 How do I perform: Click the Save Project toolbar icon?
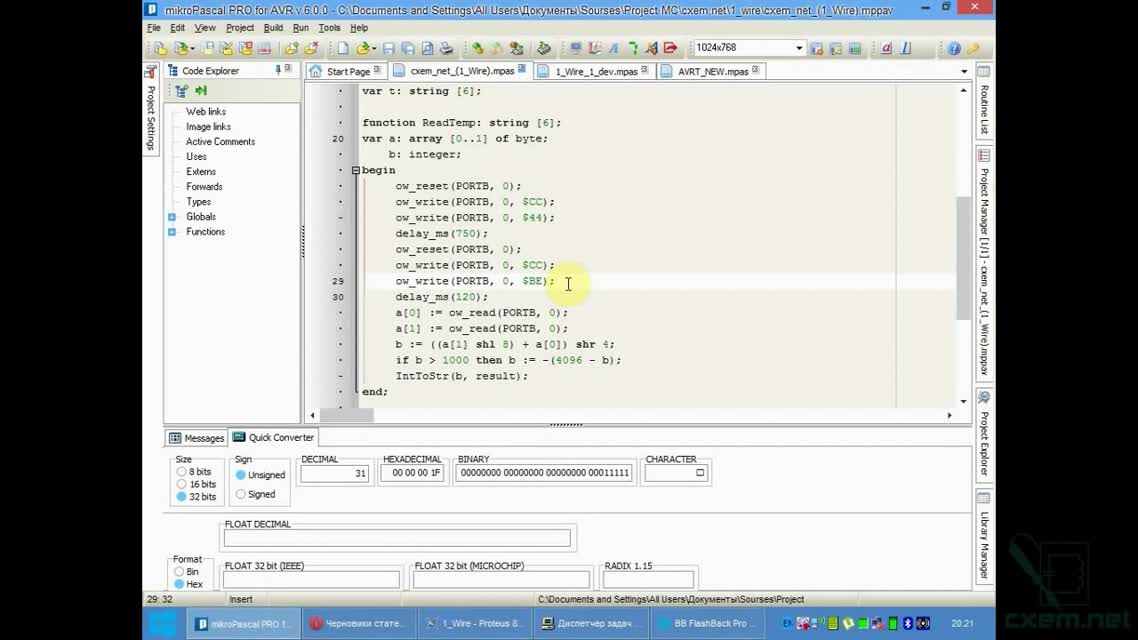(208, 48)
